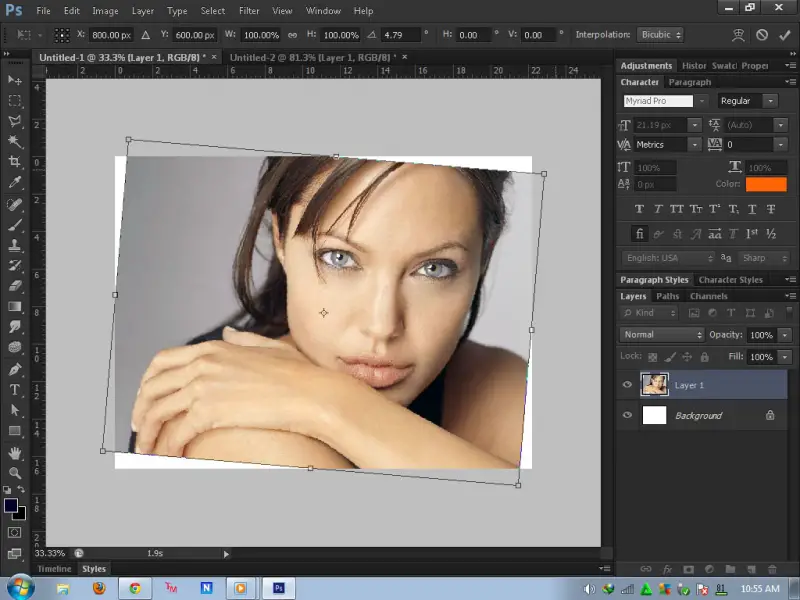Select the Healing Brush tool
800x600 pixels.
15,204
